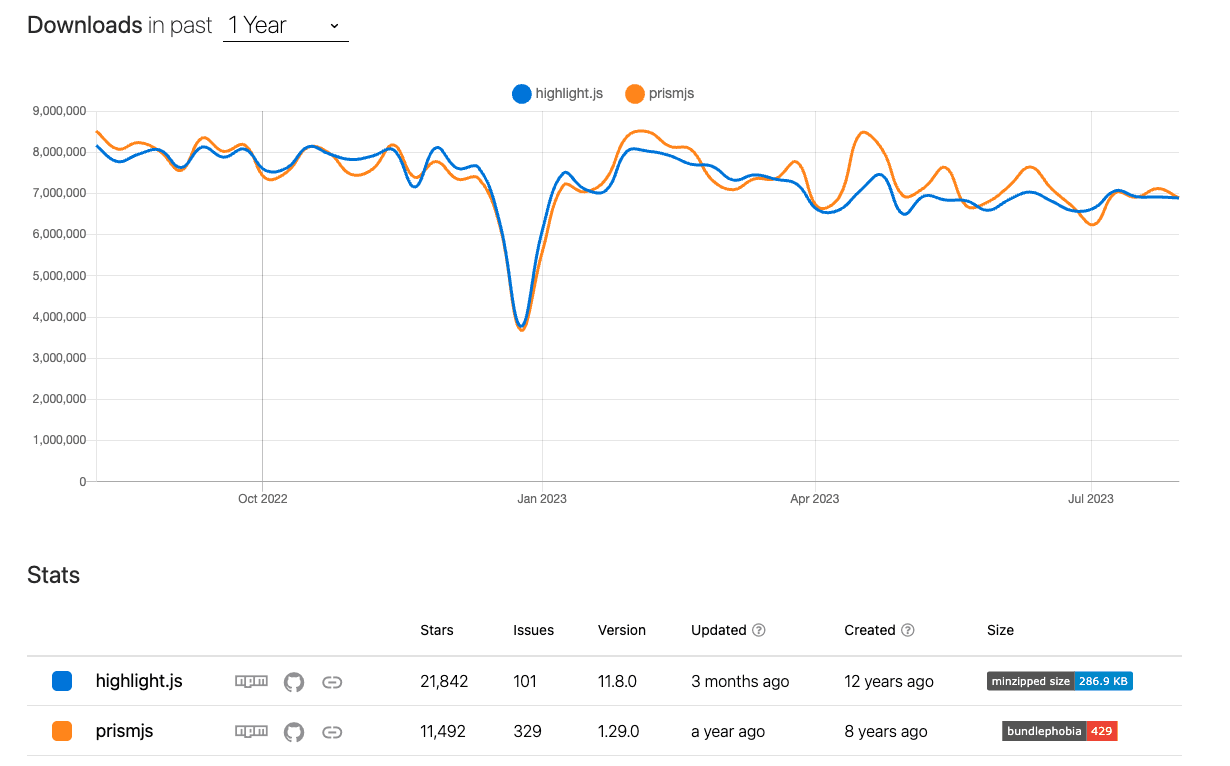Open npm page icon for highlight.js
The image size is (1230, 766).
click(251, 681)
